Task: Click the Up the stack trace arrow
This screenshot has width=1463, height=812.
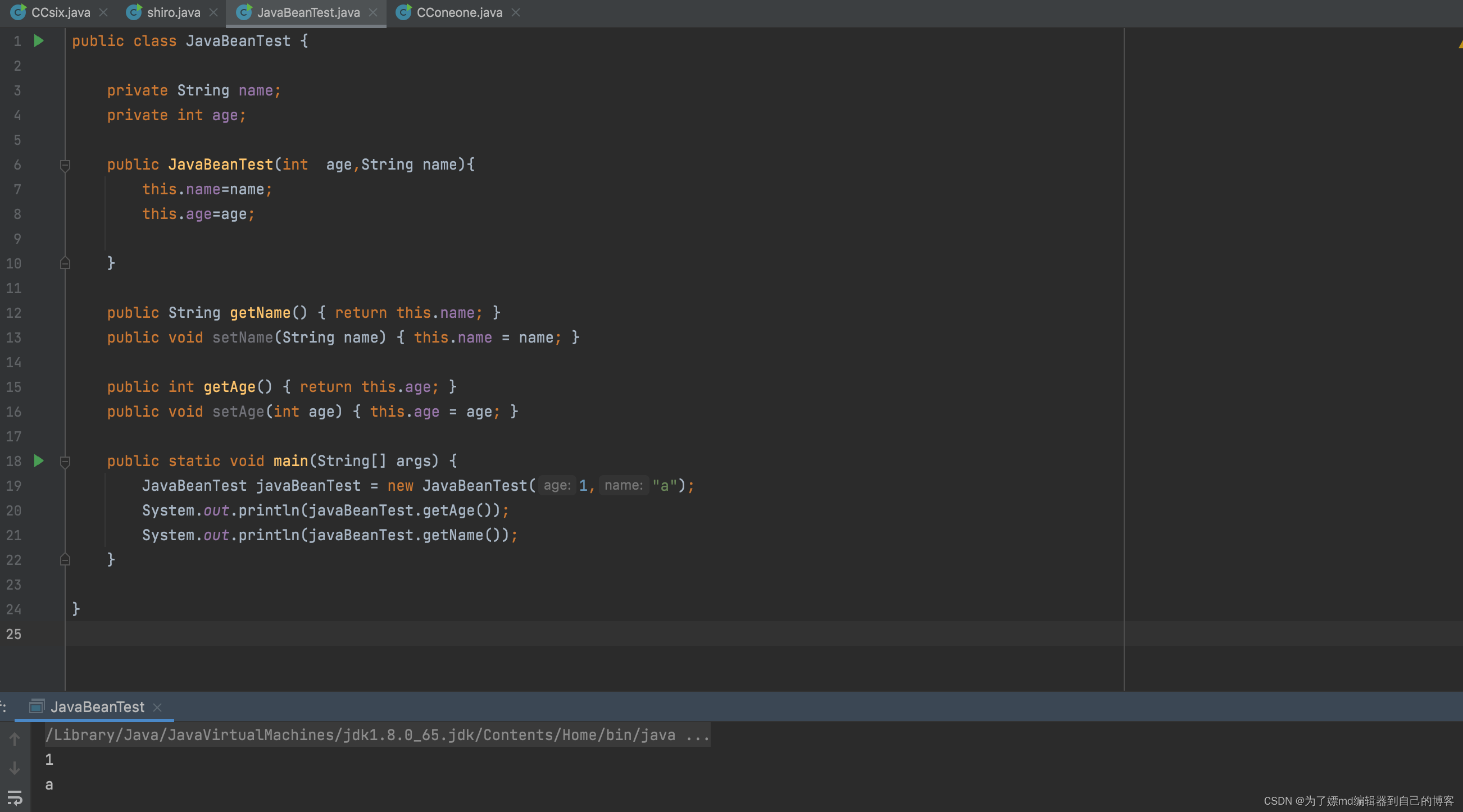Action: click(x=15, y=739)
